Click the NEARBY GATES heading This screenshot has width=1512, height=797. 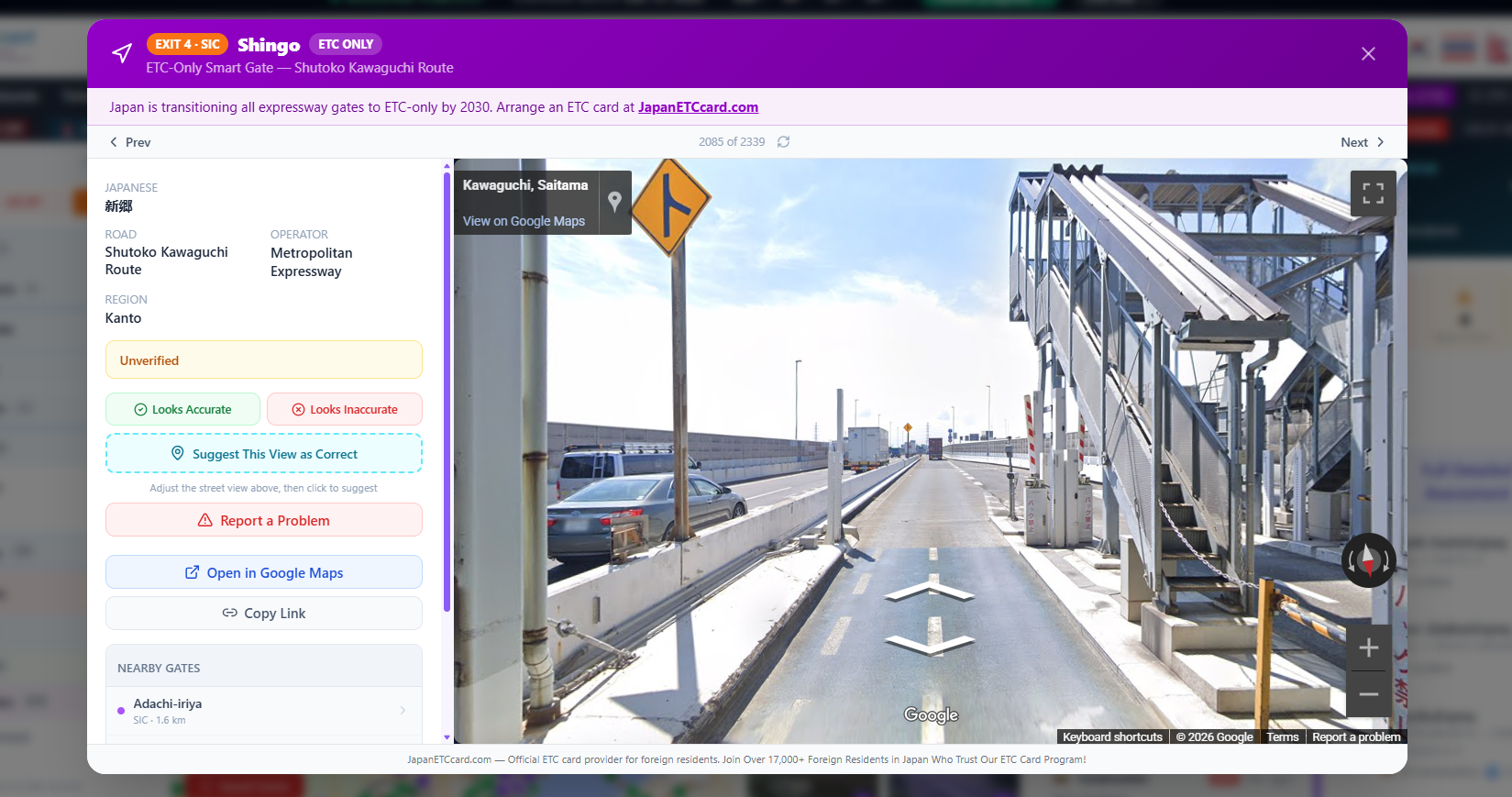pyautogui.click(x=159, y=668)
